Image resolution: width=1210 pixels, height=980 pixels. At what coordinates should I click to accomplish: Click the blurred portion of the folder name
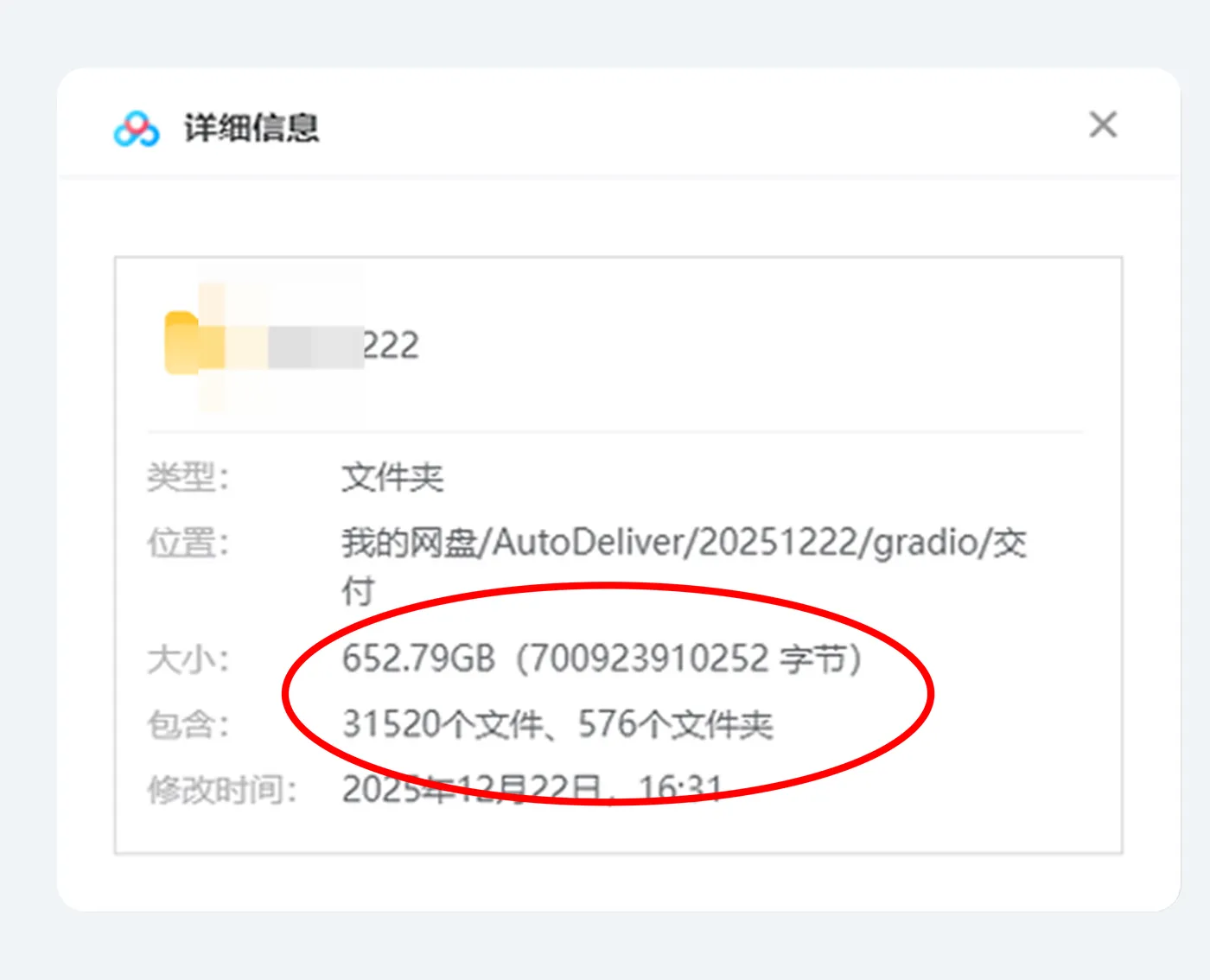click(281, 346)
